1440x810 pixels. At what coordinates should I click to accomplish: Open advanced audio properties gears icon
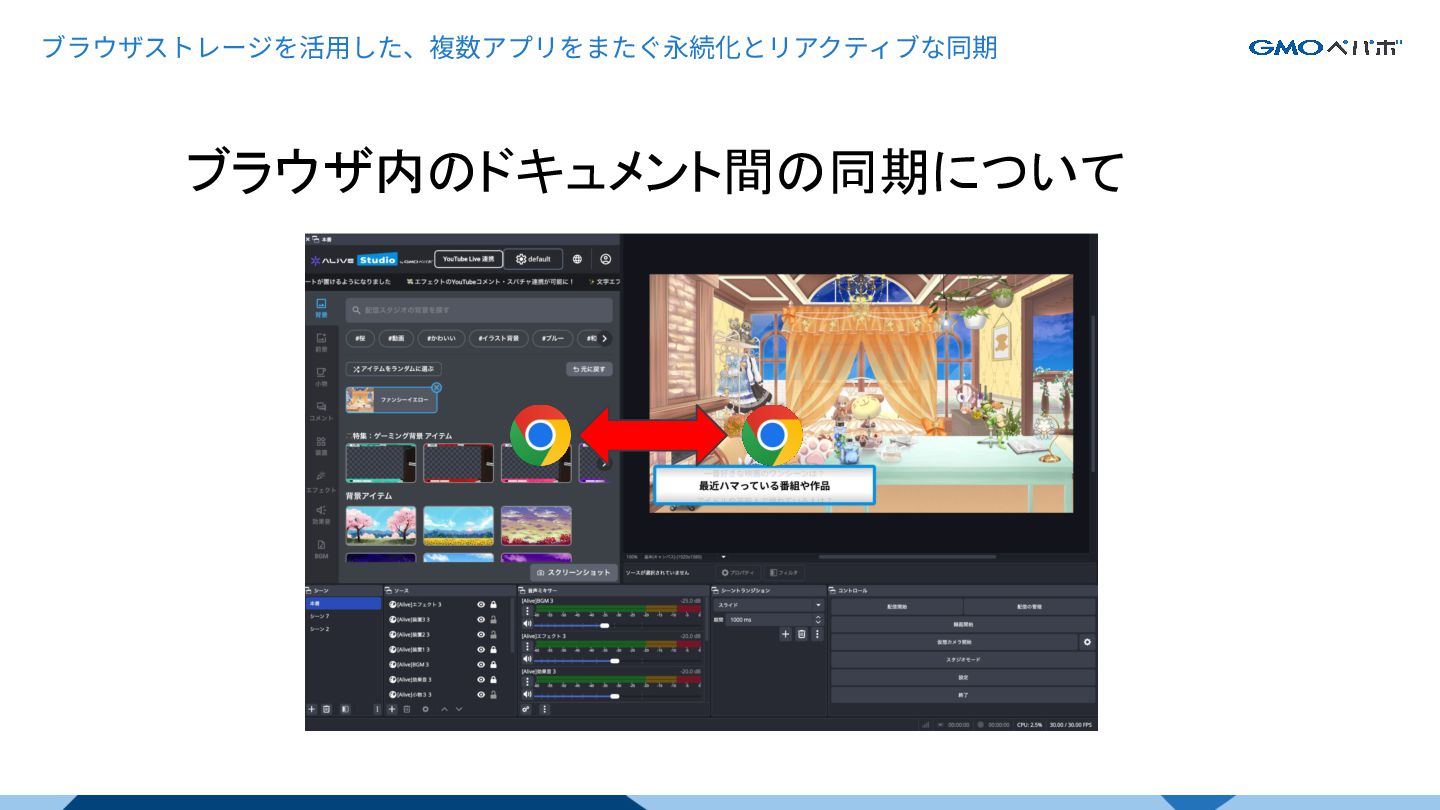[x=527, y=709]
